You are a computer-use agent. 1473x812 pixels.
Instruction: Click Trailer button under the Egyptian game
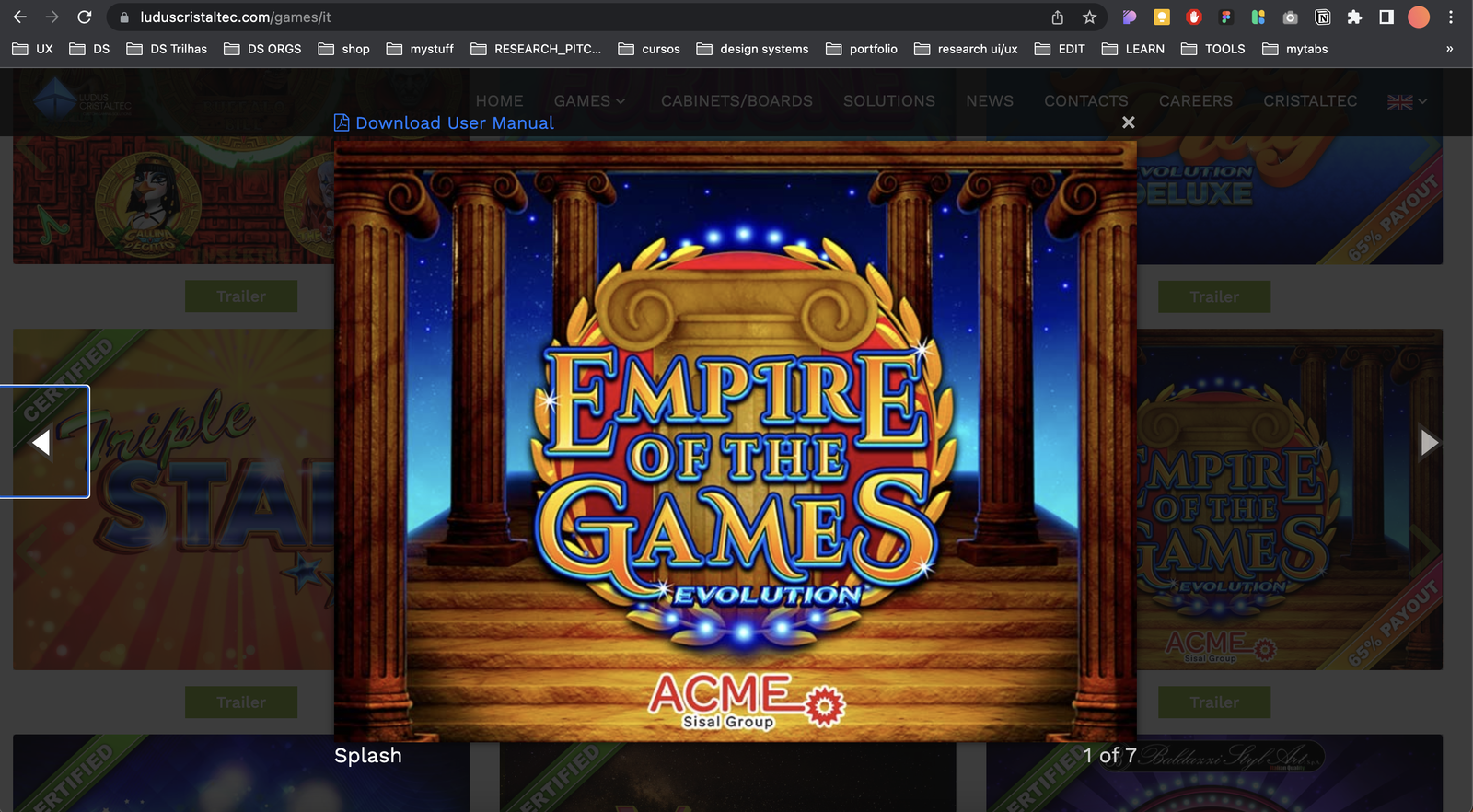[241, 296]
